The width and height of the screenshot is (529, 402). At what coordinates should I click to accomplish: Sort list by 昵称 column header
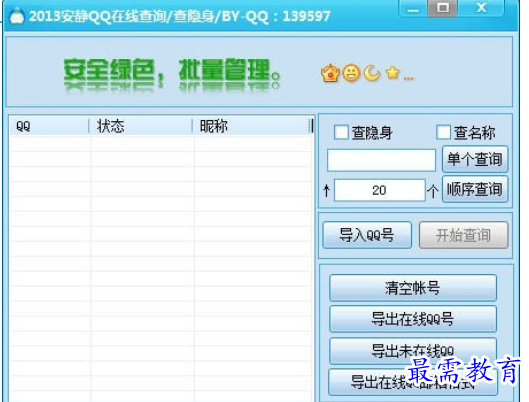(251, 126)
